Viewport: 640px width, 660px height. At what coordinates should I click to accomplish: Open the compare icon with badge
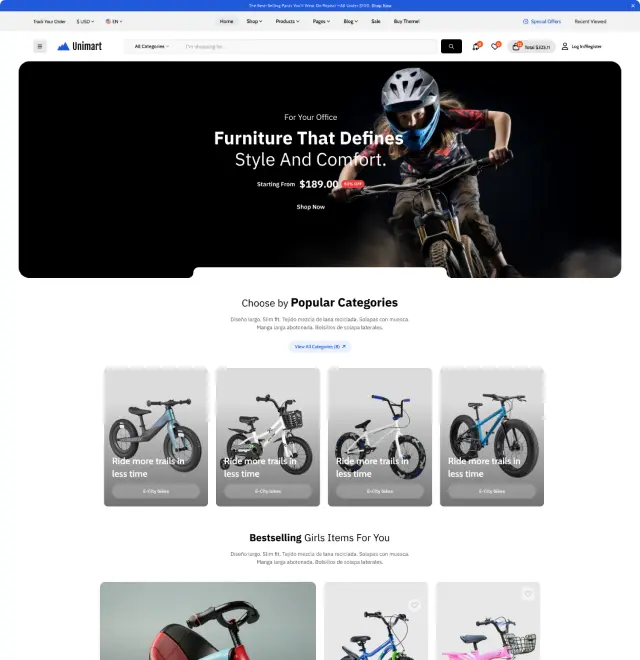477,46
